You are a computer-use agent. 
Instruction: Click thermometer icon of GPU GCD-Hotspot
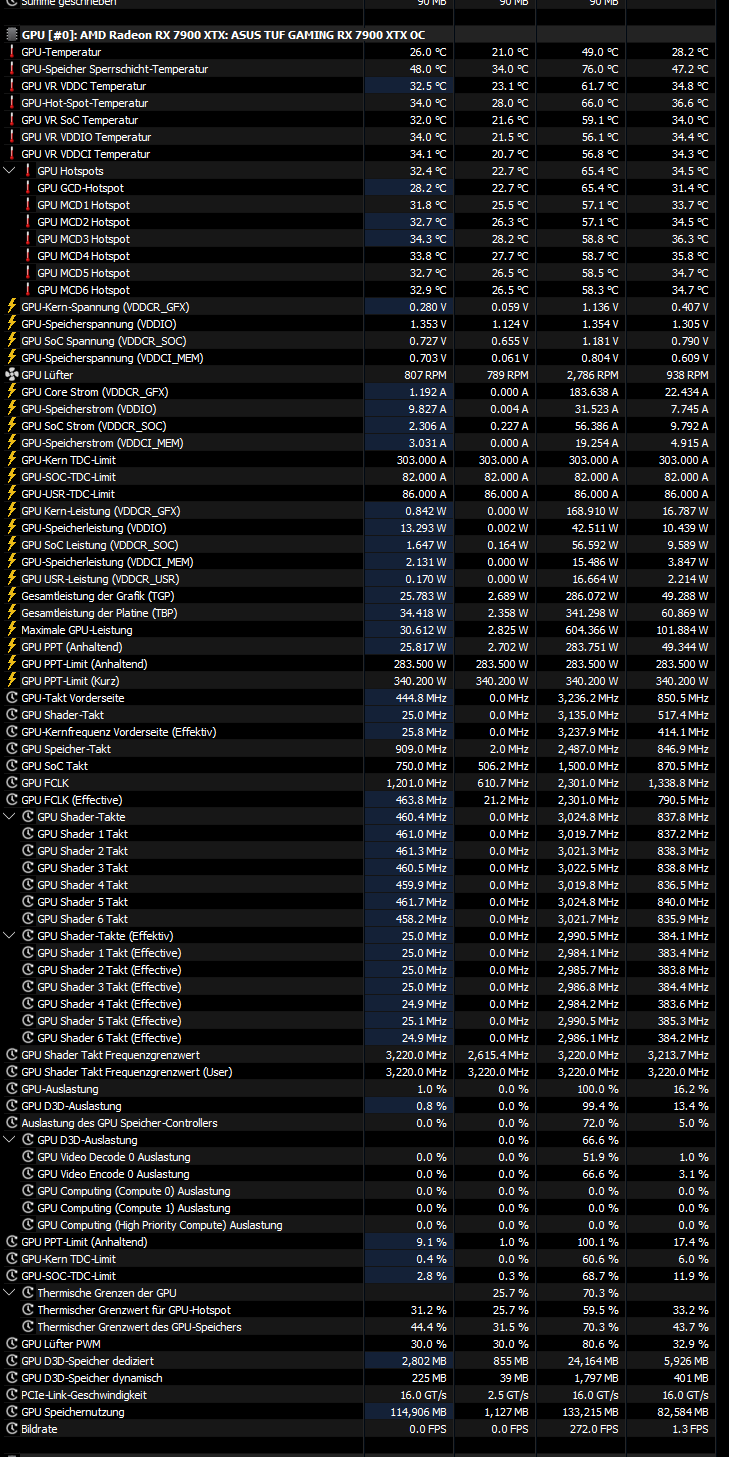pos(28,187)
